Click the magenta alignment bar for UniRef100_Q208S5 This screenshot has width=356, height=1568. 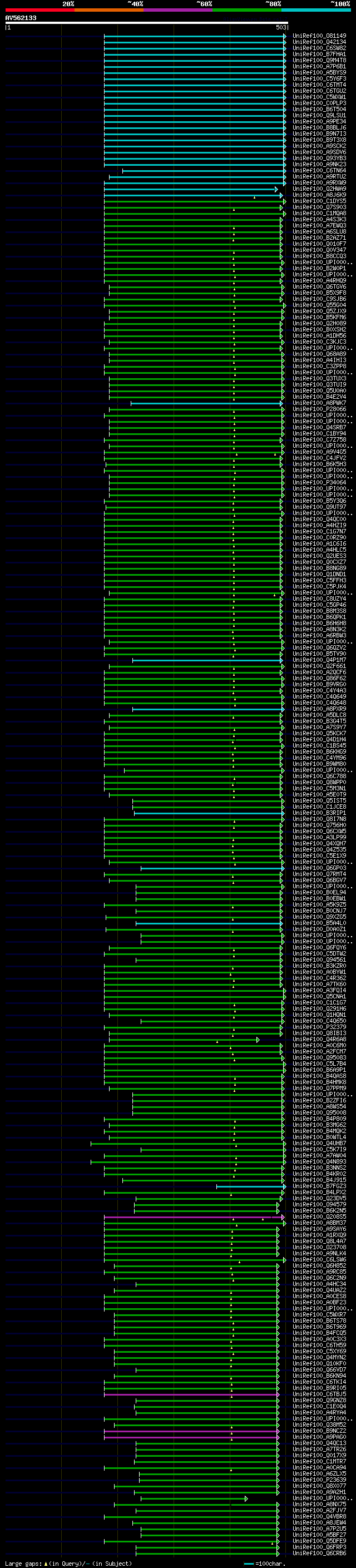pyautogui.click(x=194, y=1217)
